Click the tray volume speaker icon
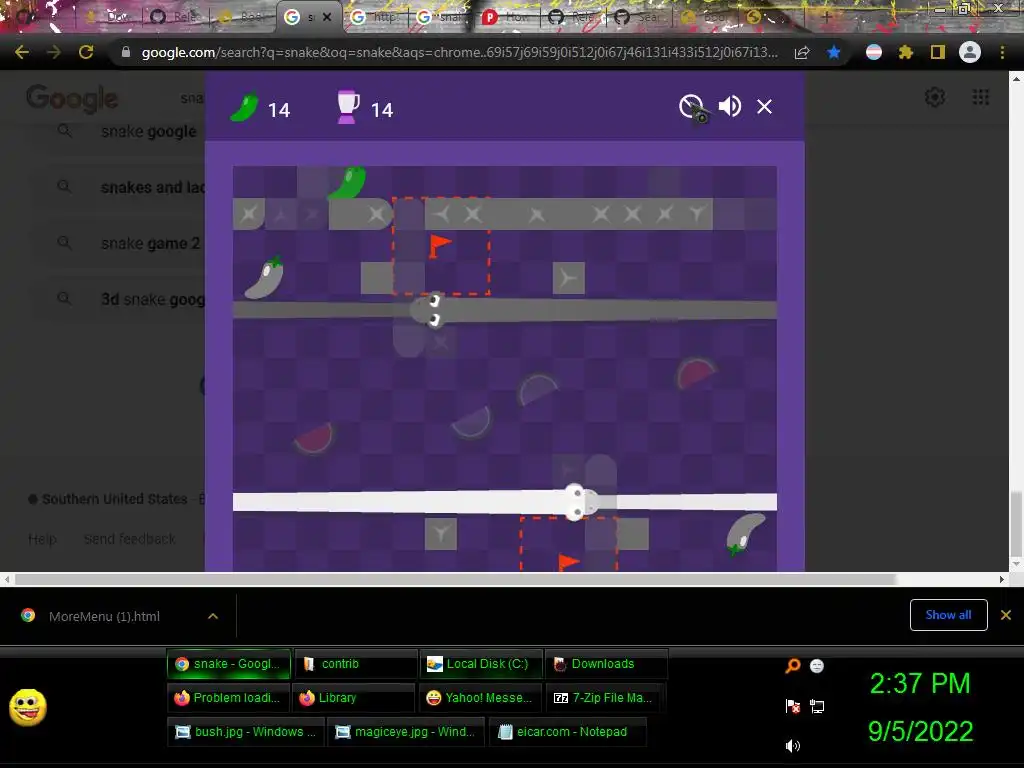This screenshot has width=1024, height=768. [x=792, y=745]
